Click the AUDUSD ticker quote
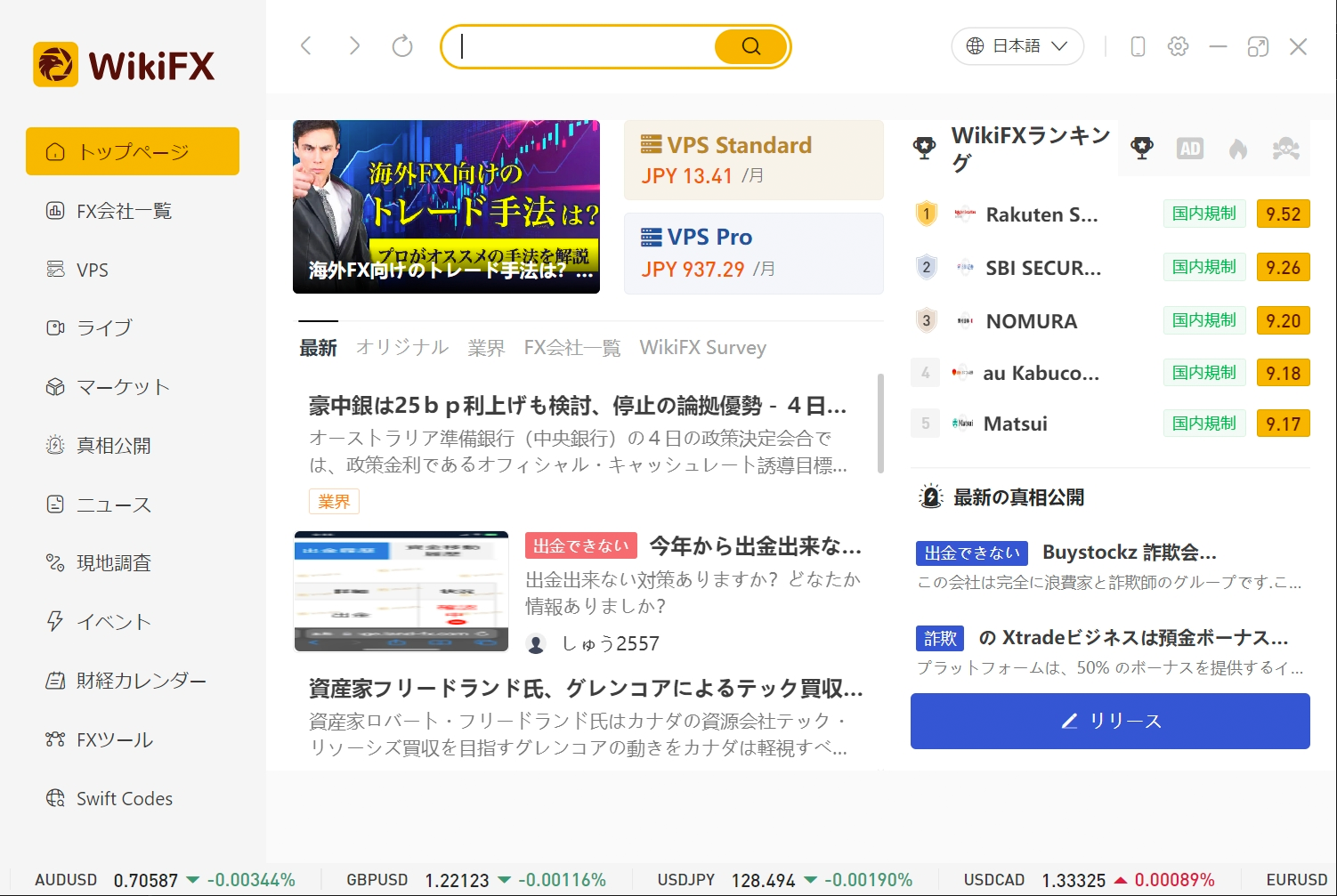 (165, 880)
